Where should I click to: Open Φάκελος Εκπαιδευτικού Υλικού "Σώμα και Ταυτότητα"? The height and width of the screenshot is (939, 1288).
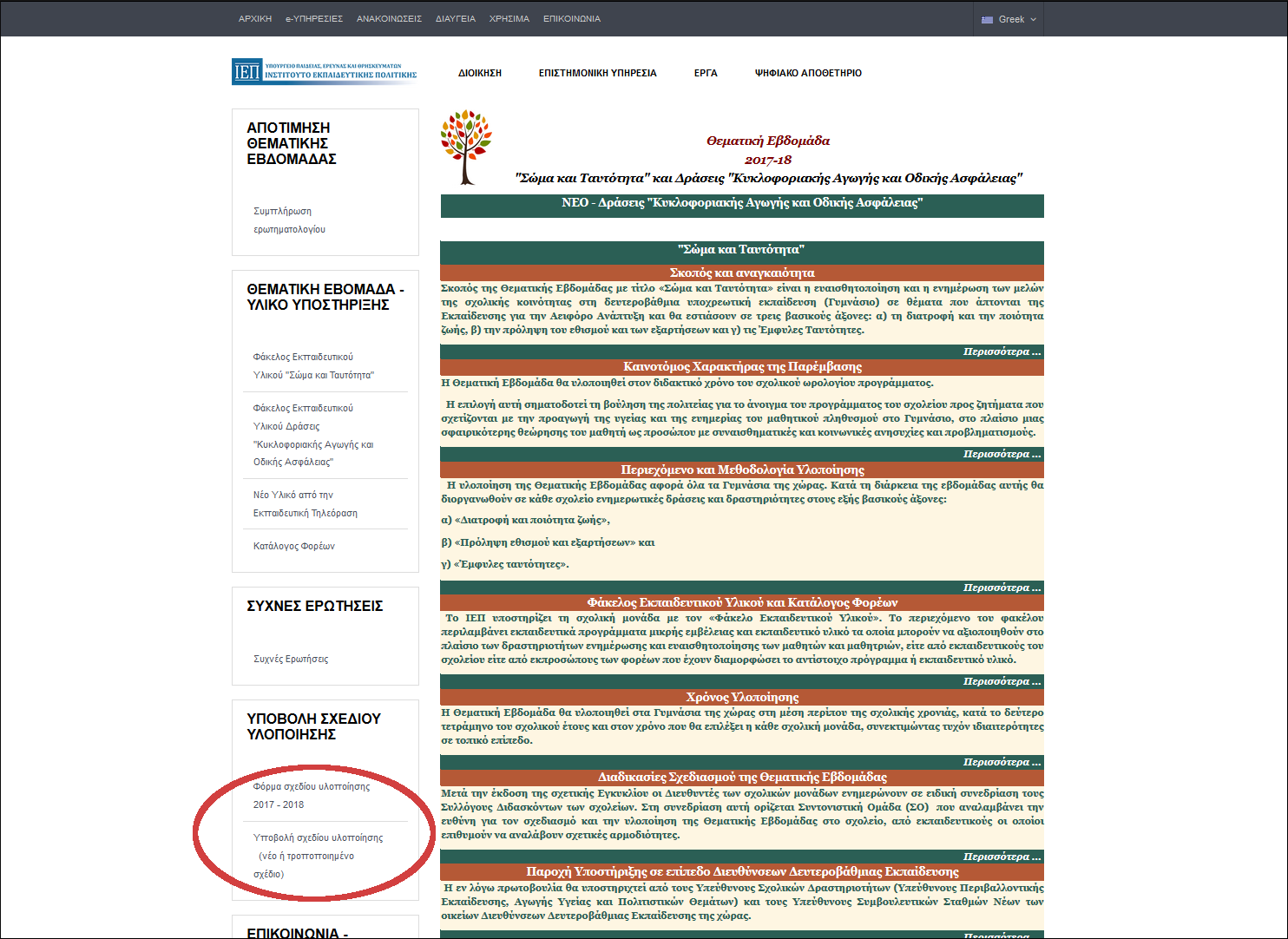313,366
